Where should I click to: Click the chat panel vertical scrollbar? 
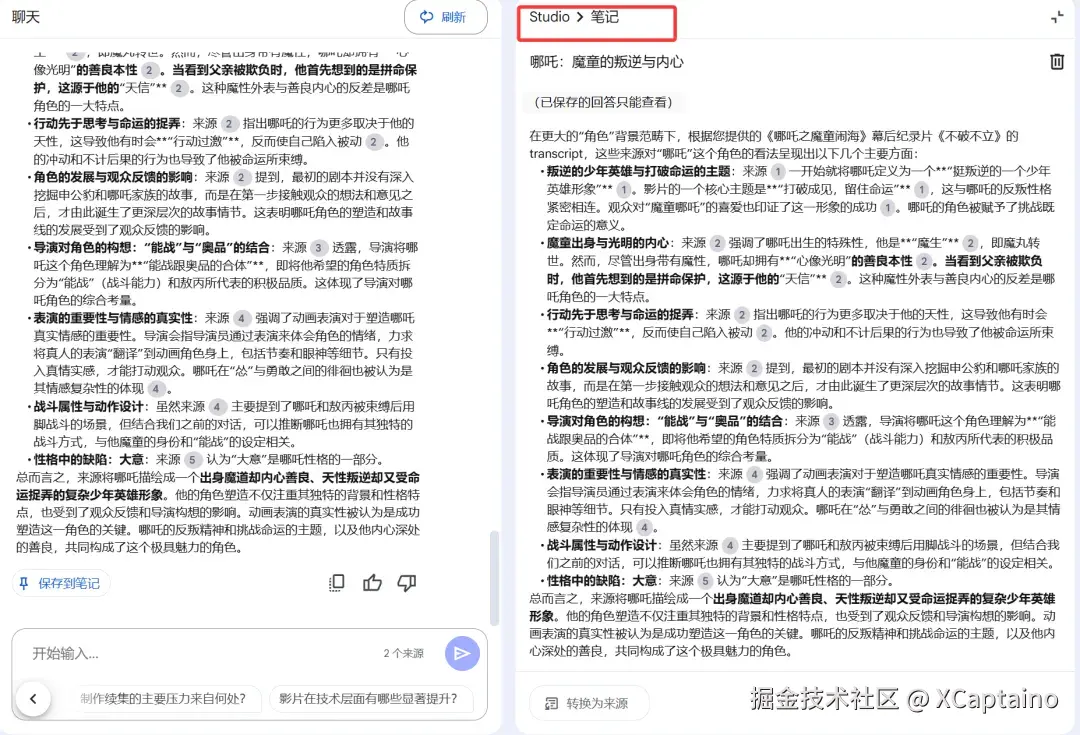[x=493, y=577]
